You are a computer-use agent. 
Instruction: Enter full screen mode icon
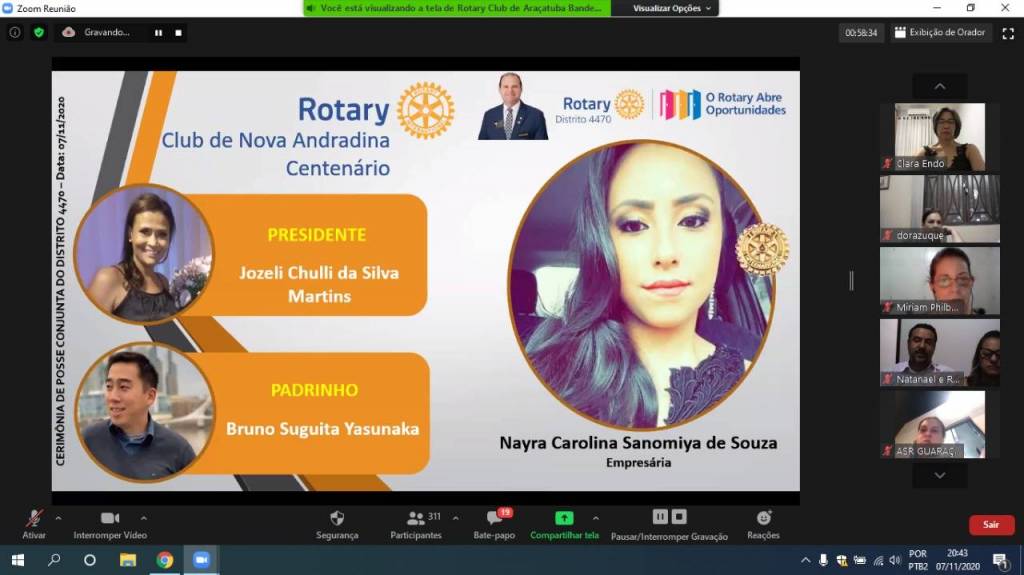click(1008, 33)
